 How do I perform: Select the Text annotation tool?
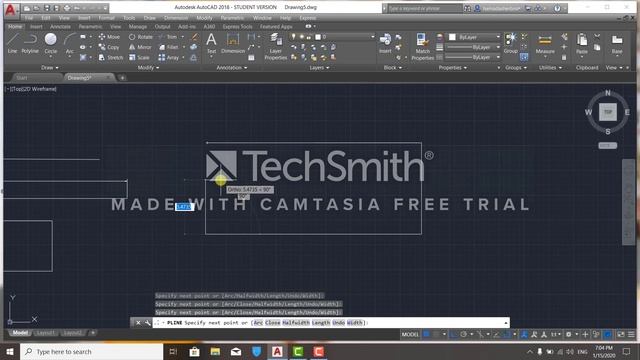tap(211, 43)
